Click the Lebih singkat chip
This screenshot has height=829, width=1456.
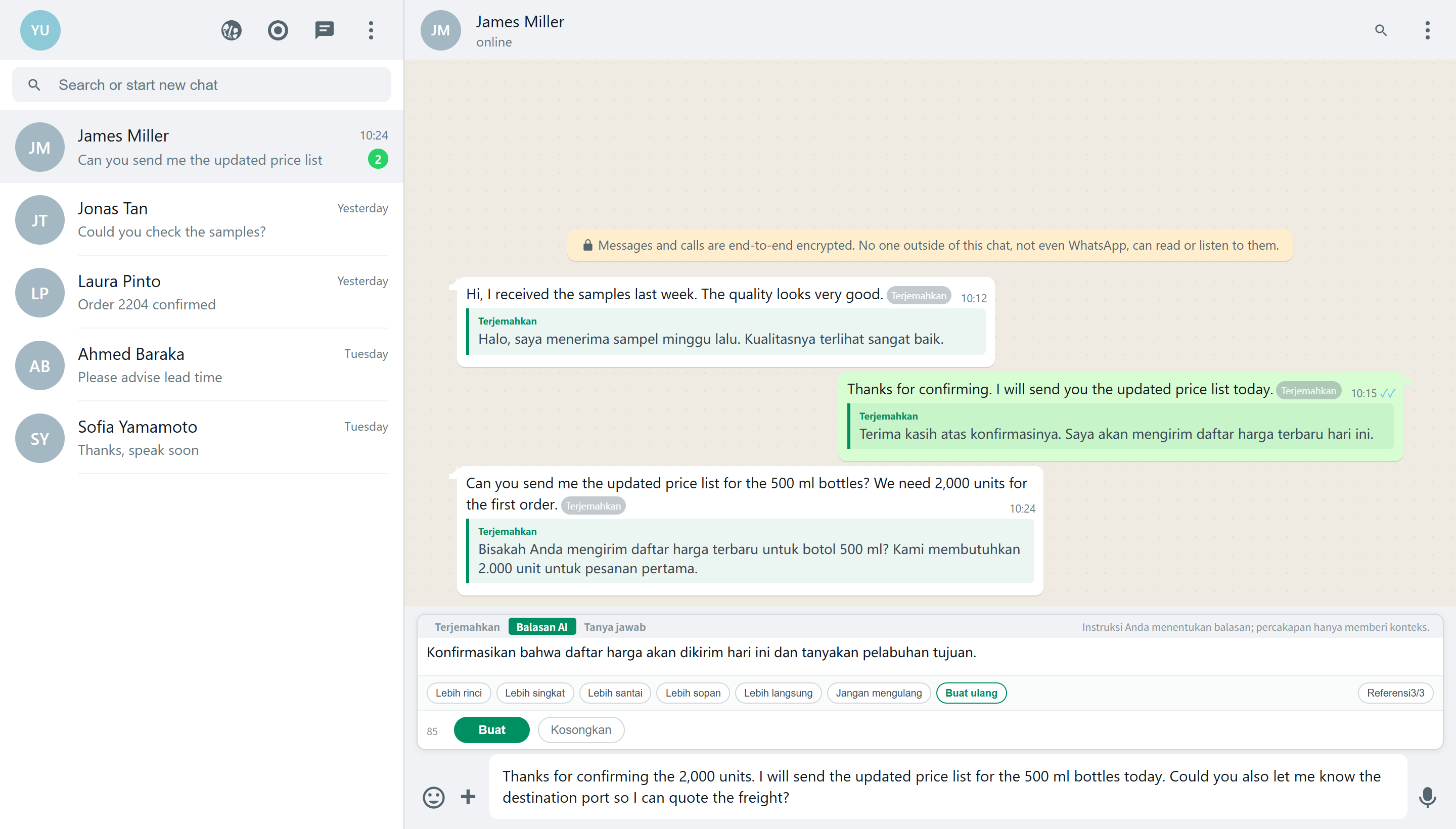pos(535,693)
